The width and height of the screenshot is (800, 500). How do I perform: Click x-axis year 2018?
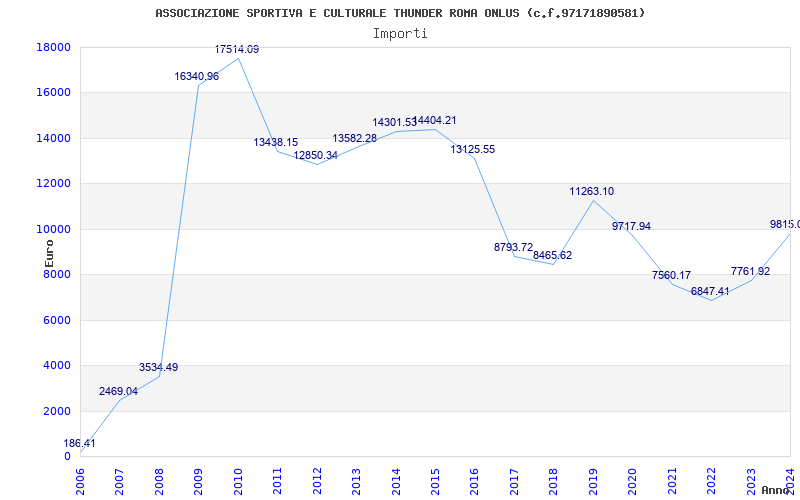coord(554,481)
